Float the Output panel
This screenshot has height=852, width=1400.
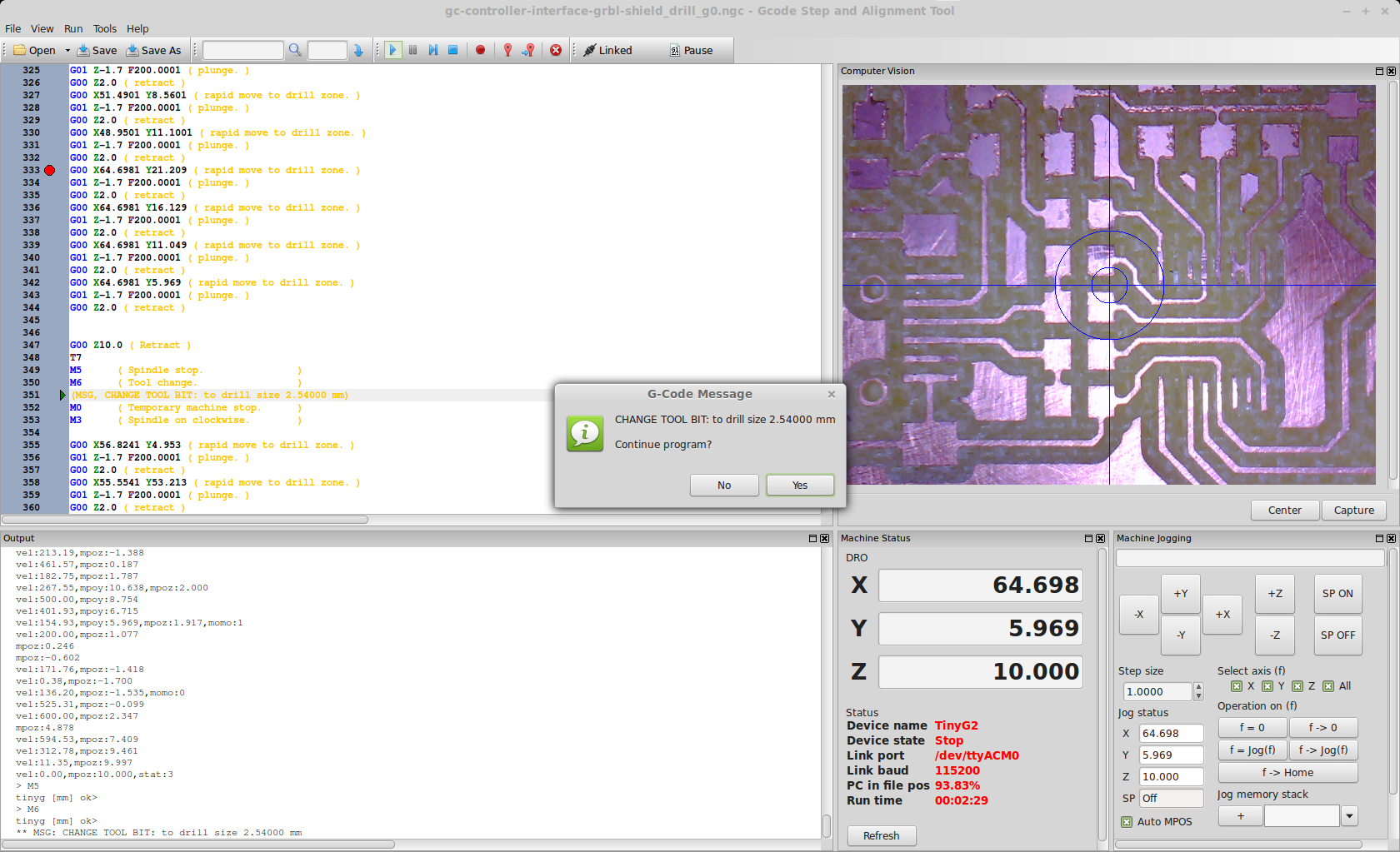pyautogui.click(x=812, y=539)
